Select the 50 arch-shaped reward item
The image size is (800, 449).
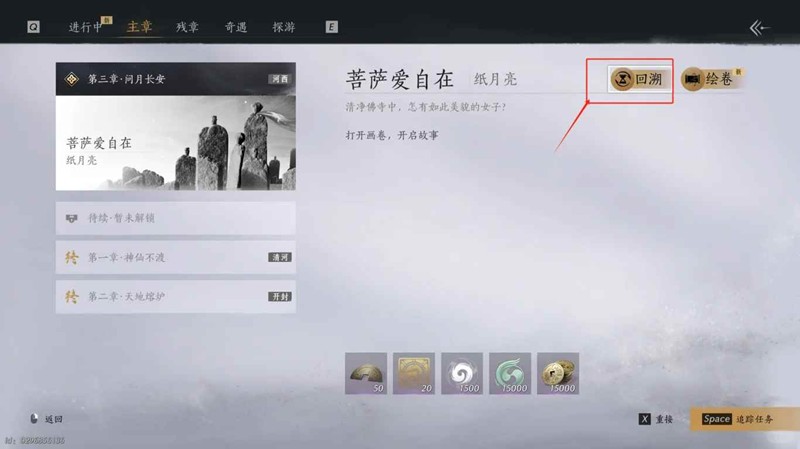pos(366,373)
